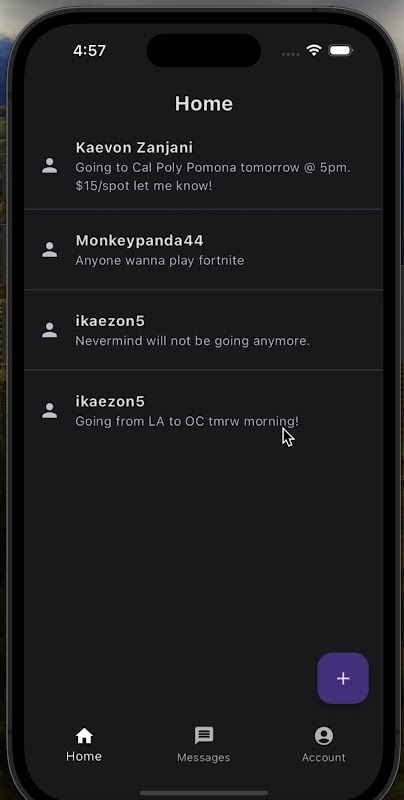Open the Messages tab icon
Image resolution: width=404 pixels, height=800 pixels.
tap(204, 736)
